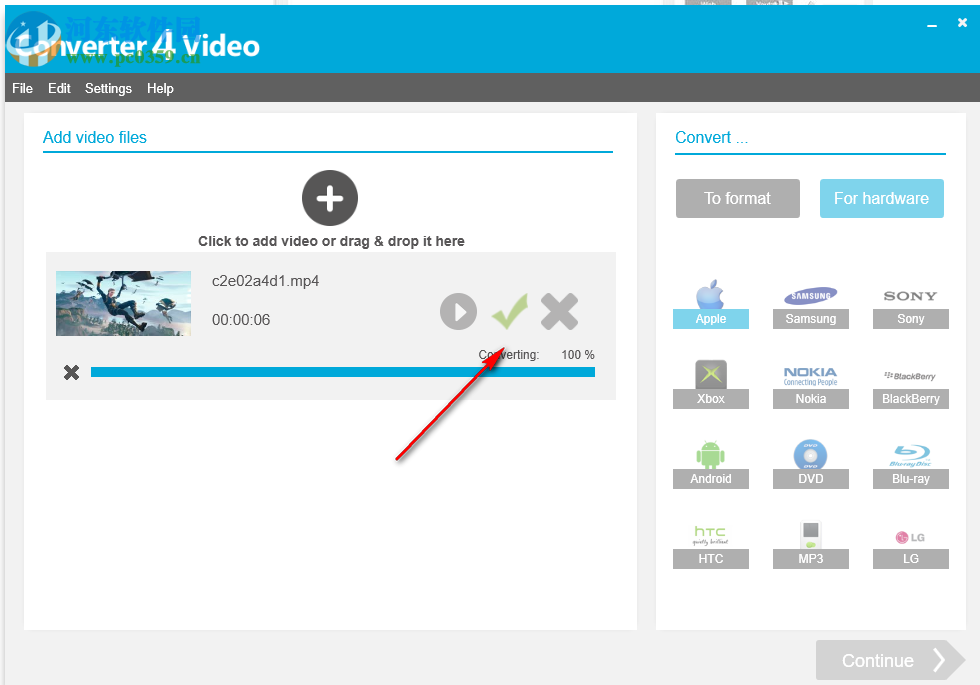Pick the Sony device profile
Viewport: 980px width, 685px height.
(x=910, y=303)
